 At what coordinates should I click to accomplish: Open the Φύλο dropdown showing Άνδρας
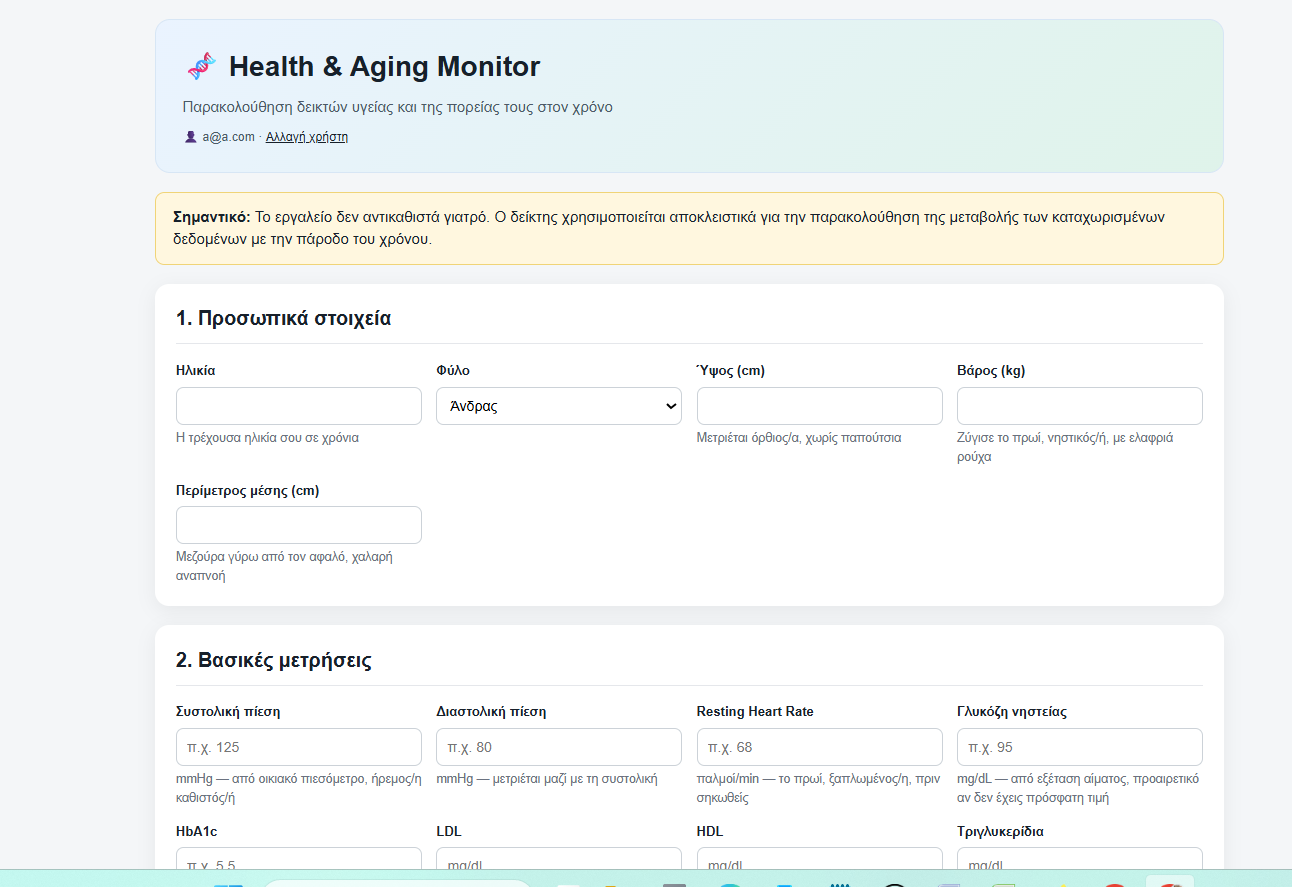pos(559,406)
